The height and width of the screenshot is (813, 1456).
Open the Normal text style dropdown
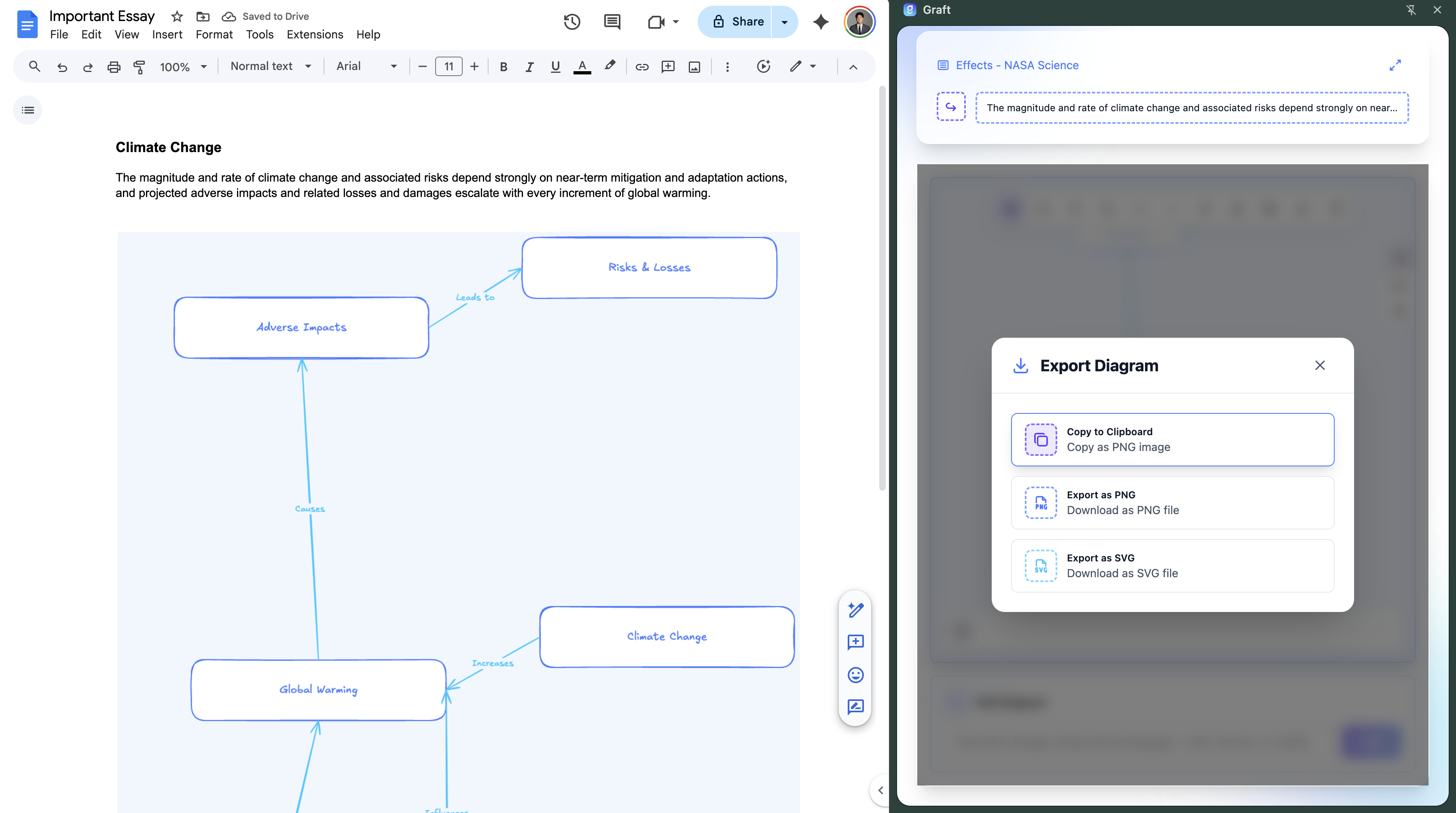point(270,66)
